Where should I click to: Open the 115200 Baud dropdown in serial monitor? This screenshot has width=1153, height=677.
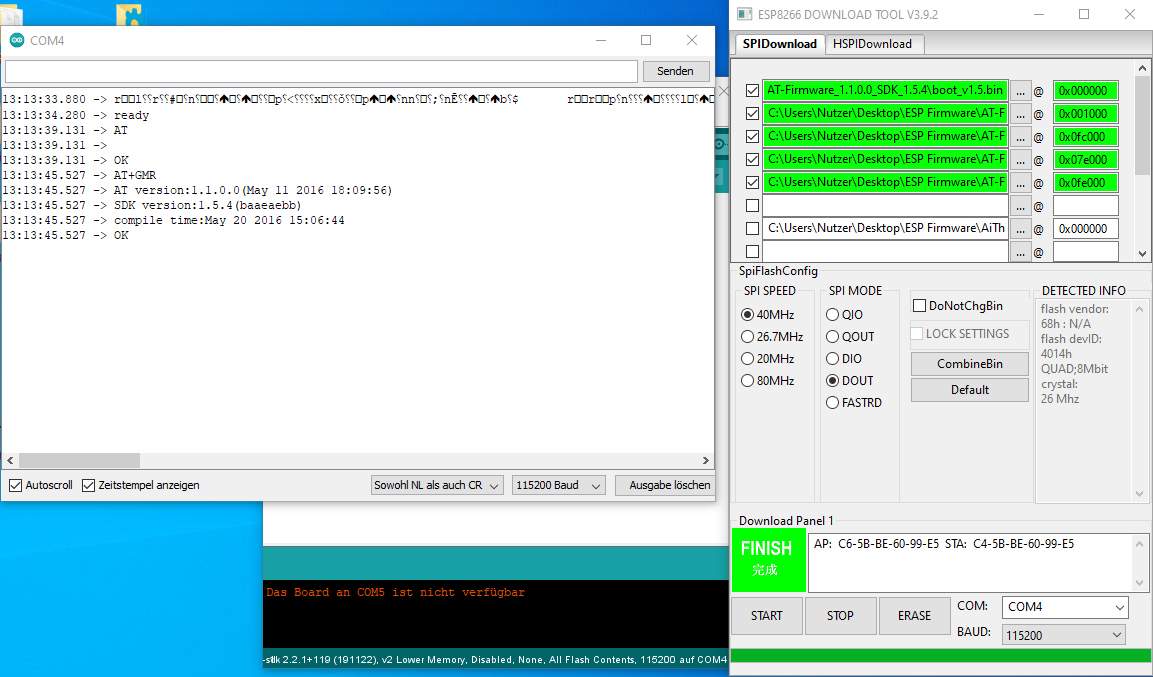[558, 485]
